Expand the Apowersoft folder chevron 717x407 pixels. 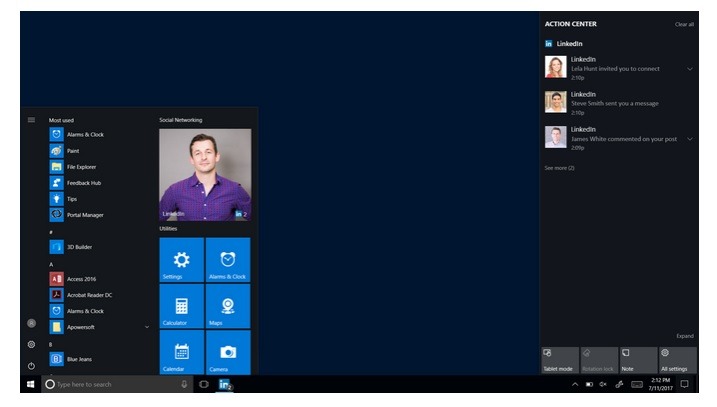pos(147,327)
